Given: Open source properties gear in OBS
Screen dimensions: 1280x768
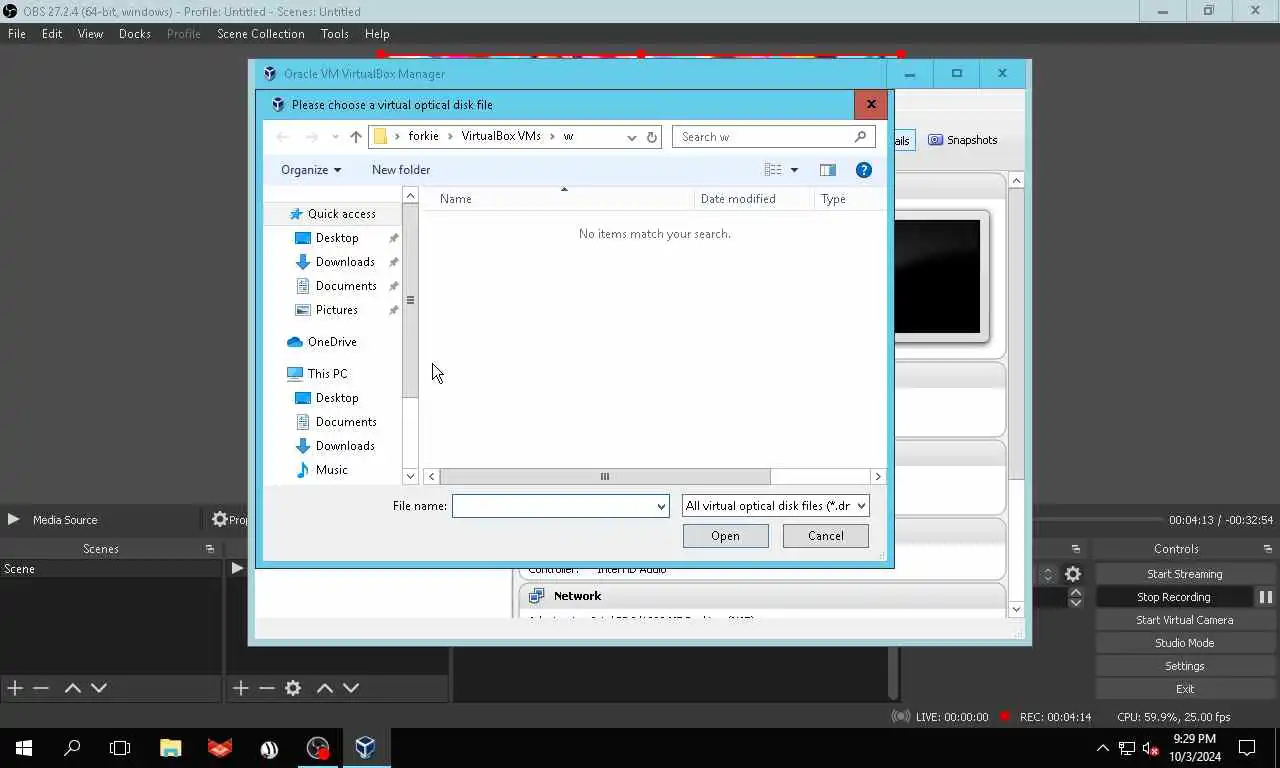Looking at the screenshot, I should coord(293,688).
